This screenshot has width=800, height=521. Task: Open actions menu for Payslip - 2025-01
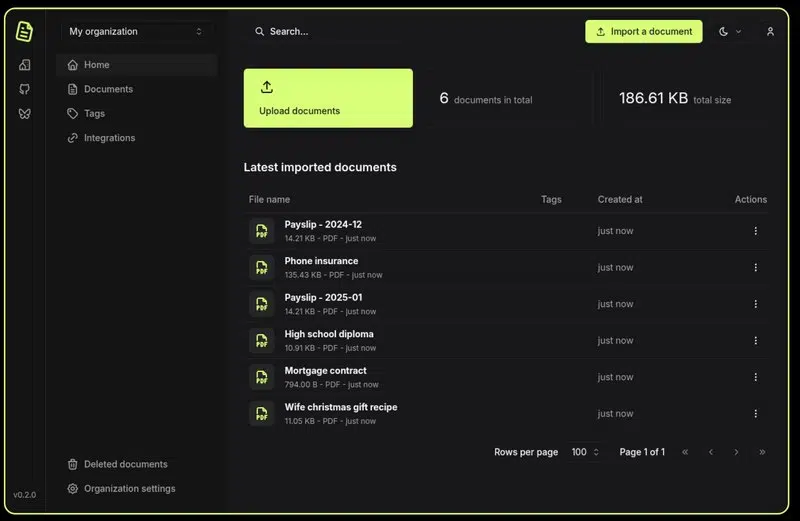point(756,304)
